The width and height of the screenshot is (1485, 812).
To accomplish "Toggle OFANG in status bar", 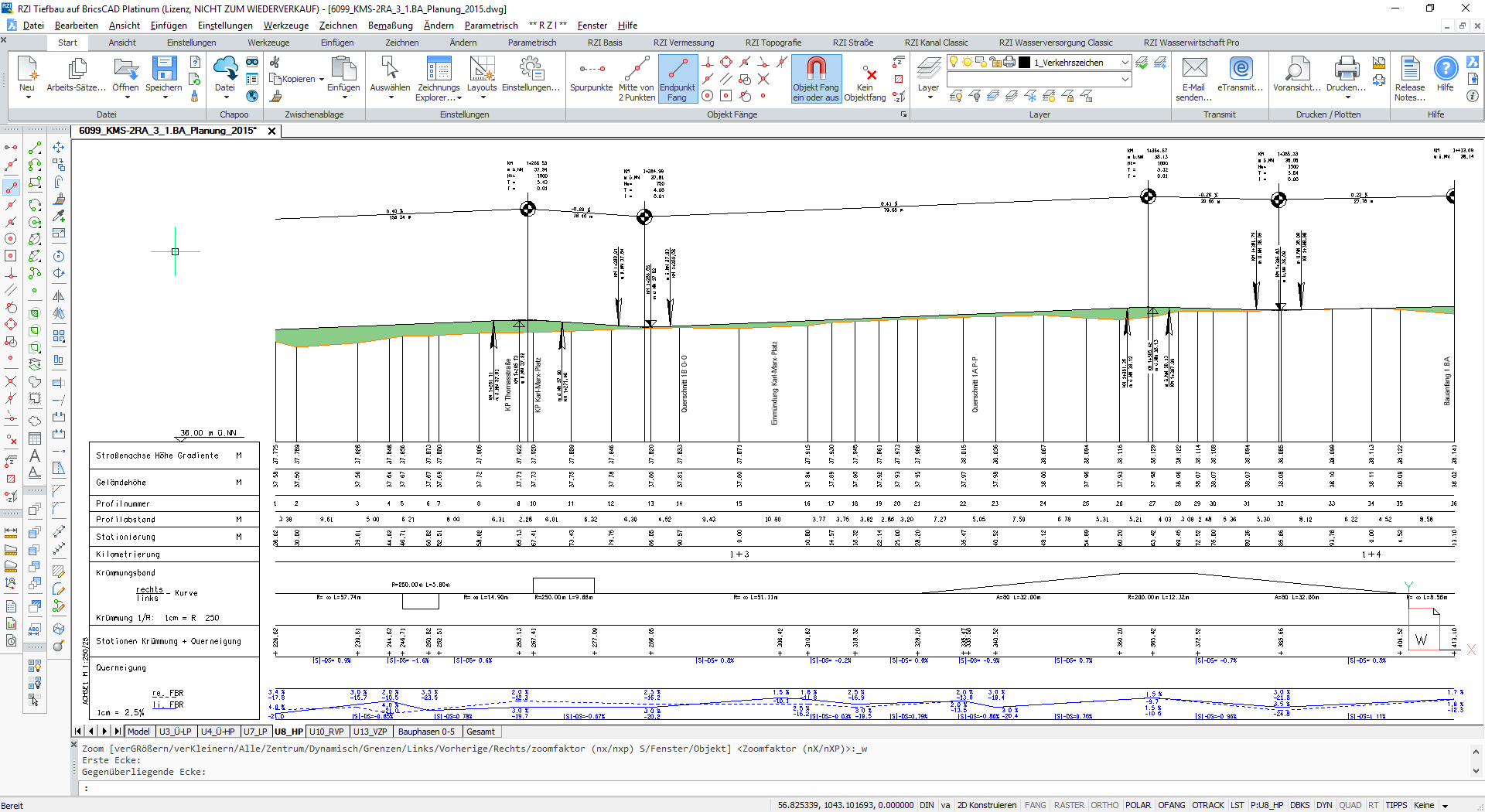I will pyautogui.click(x=1171, y=805).
